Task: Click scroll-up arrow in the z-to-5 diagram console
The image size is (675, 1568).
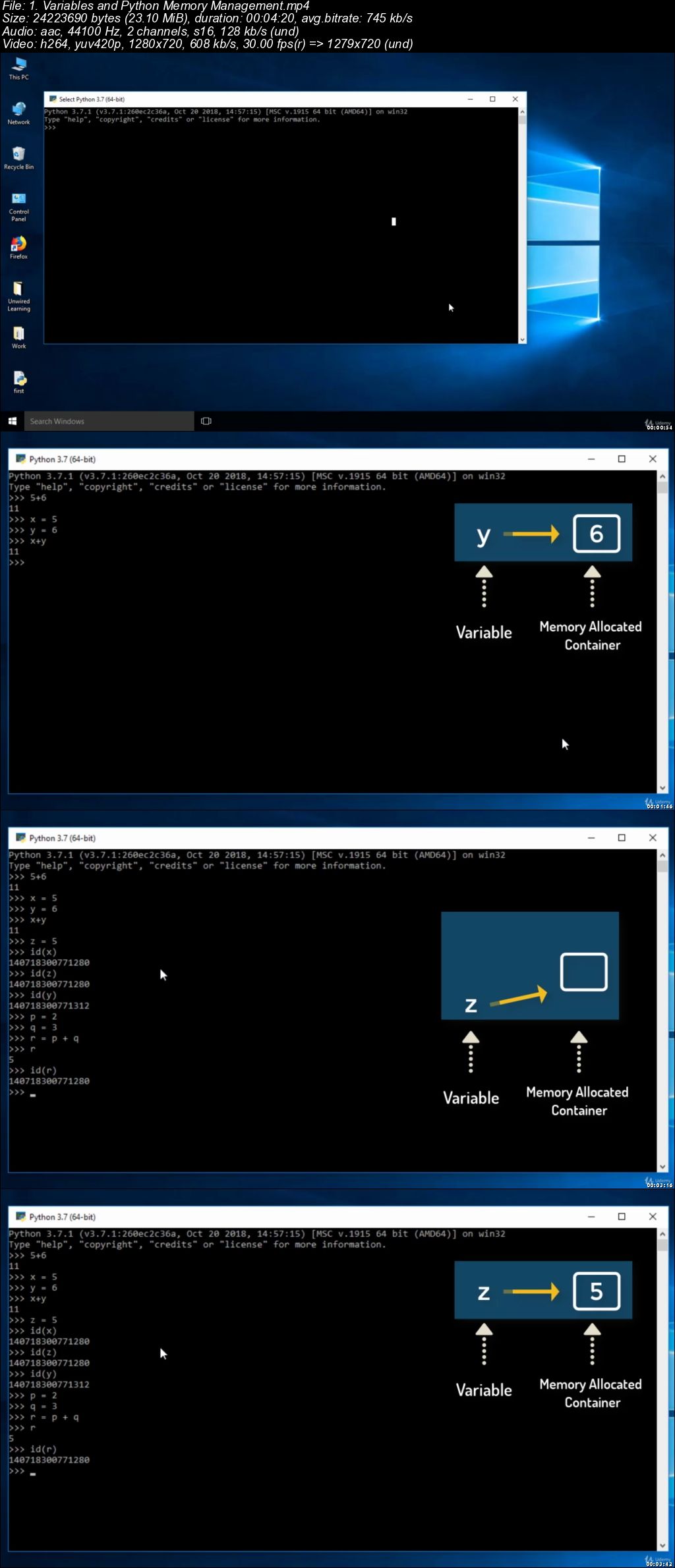Action: click(x=662, y=1233)
